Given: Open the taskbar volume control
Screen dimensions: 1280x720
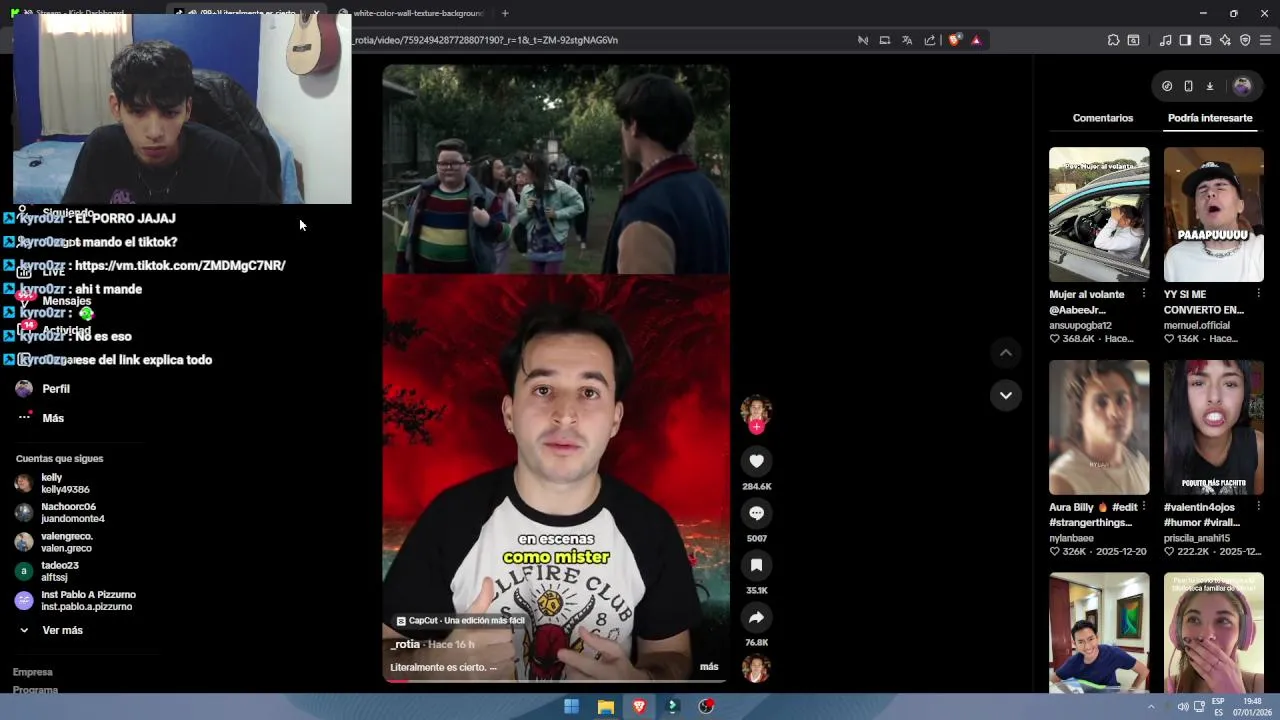Looking at the screenshot, I should [x=1183, y=706].
